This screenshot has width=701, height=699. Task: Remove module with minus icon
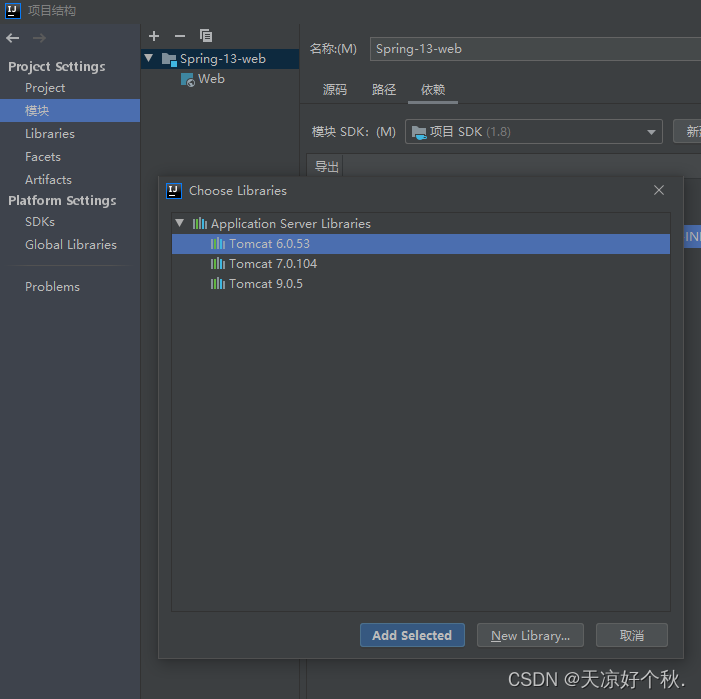coord(180,36)
